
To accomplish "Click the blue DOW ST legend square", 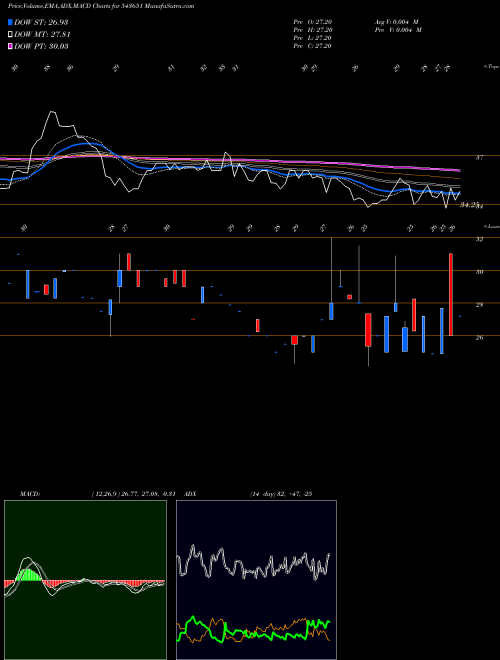I will coord(11,22).
